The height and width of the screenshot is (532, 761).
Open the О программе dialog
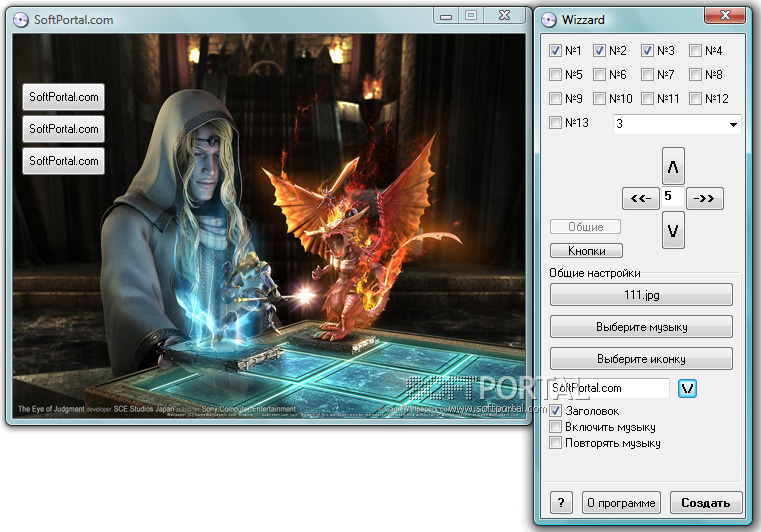pos(621,502)
